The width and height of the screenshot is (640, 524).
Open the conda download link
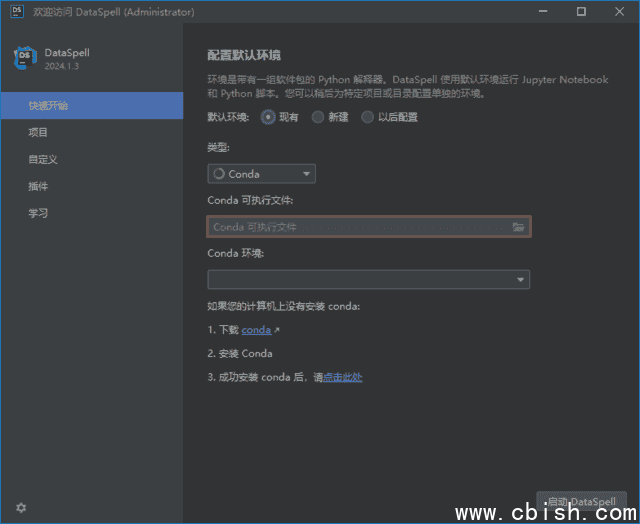click(256, 330)
